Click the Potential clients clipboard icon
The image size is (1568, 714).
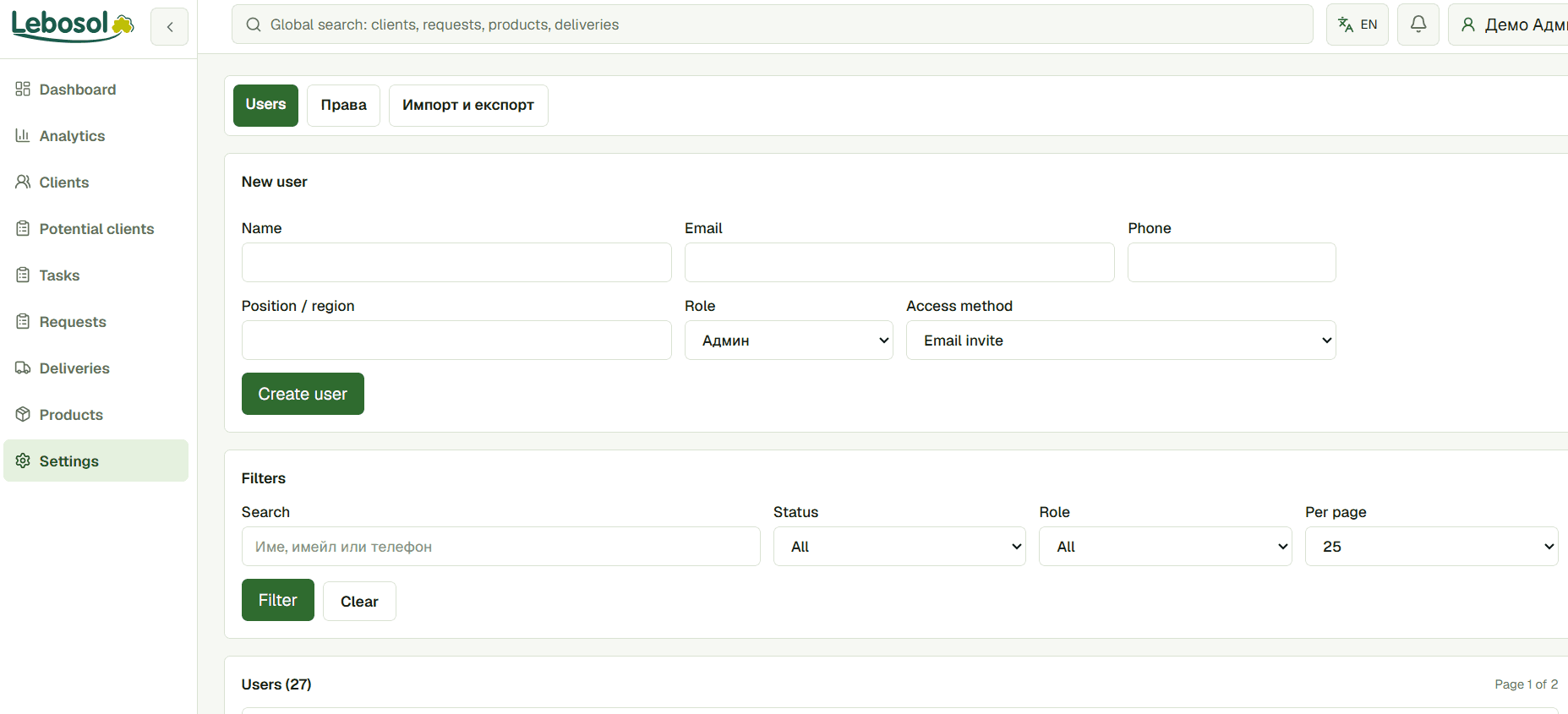tap(23, 228)
